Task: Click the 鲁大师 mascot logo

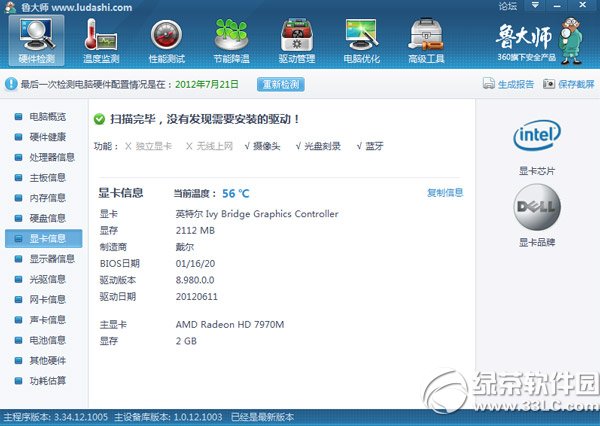Action: [570, 41]
